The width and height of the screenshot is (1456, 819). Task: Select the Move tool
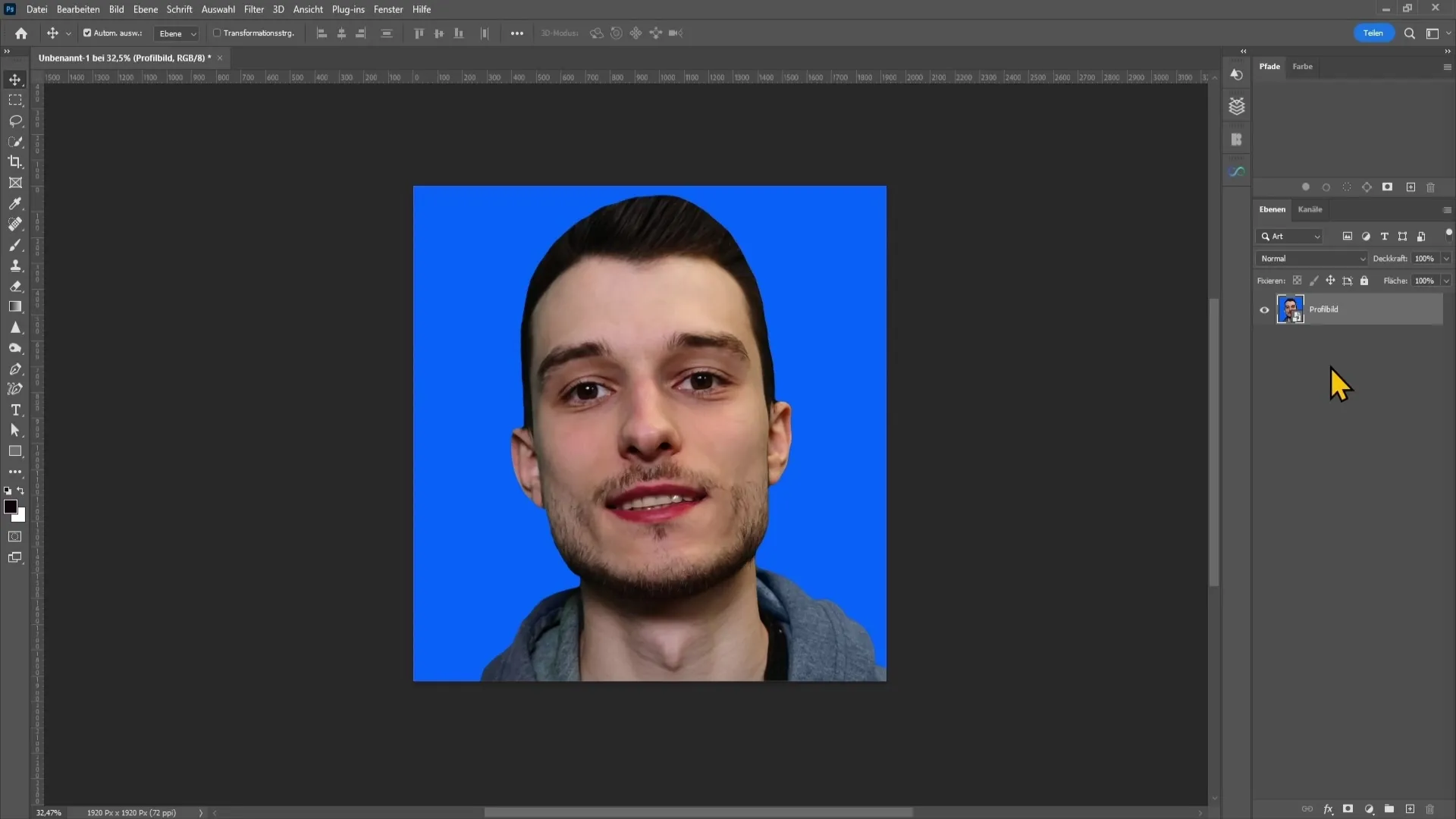[x=15, y=79]
